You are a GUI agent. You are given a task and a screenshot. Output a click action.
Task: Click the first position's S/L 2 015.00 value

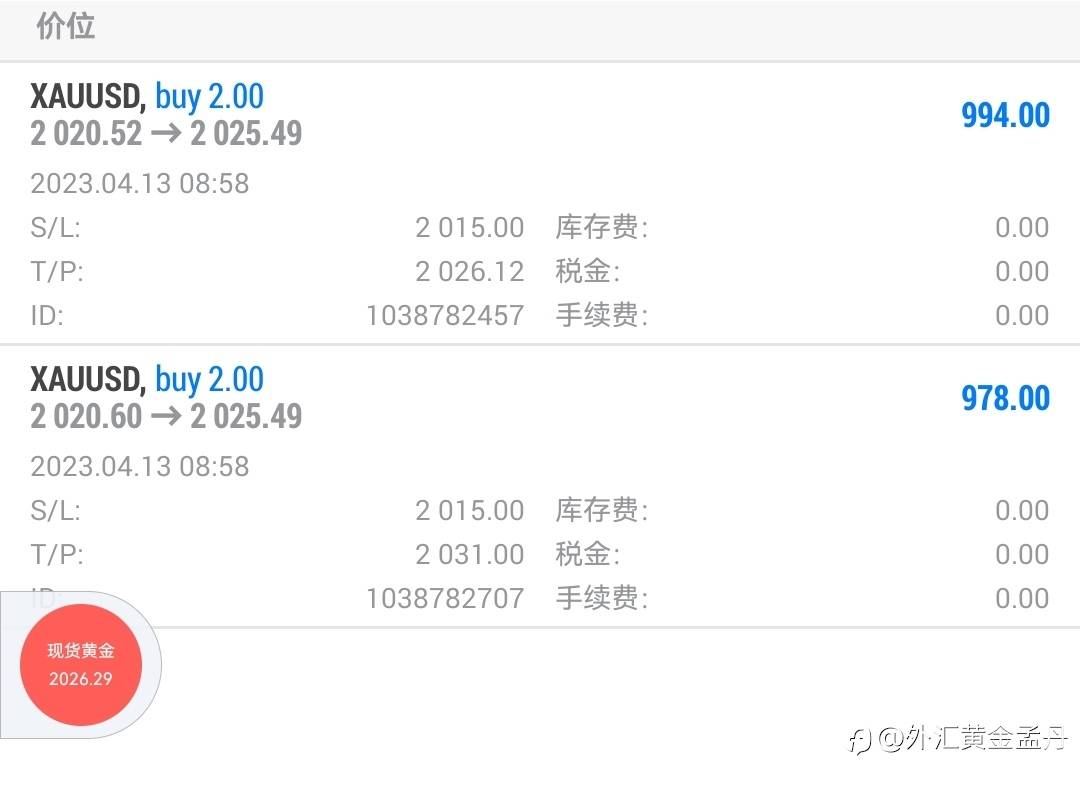tap(469, 227)
